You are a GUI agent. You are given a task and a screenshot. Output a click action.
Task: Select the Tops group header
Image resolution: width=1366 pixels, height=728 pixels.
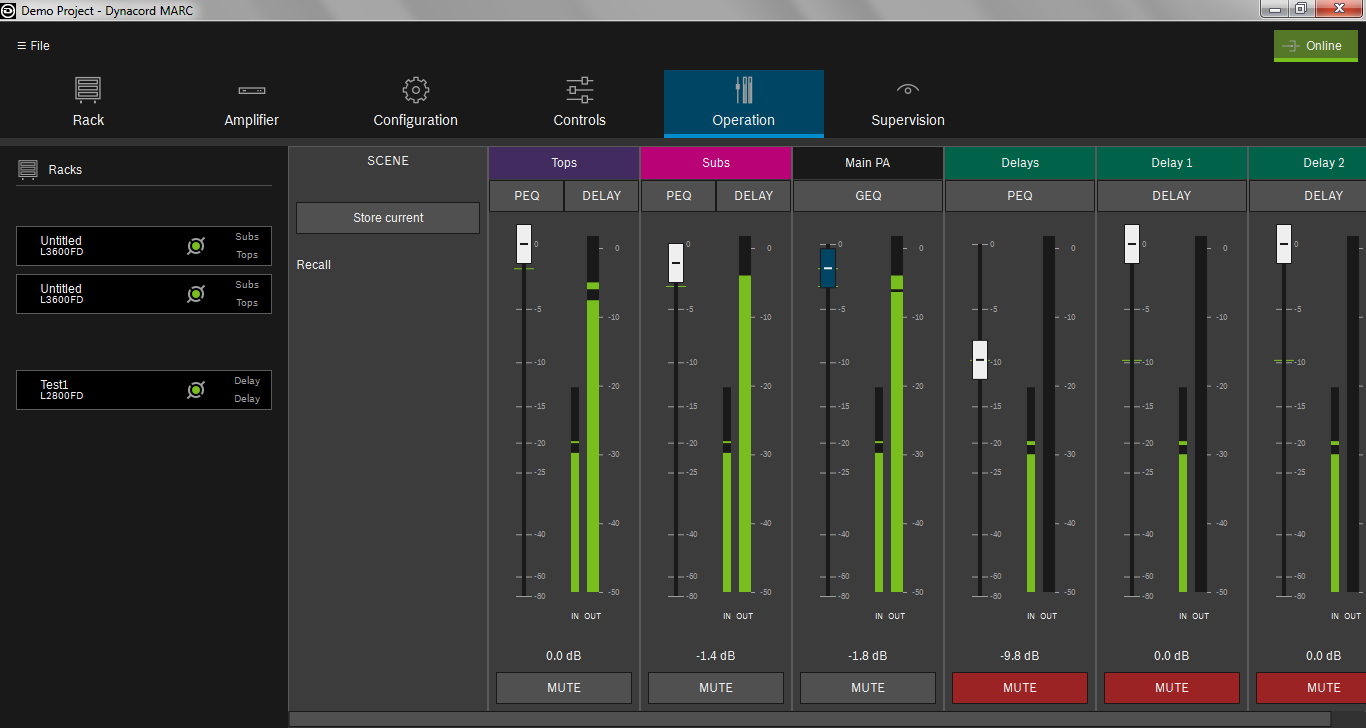(564, 163)
